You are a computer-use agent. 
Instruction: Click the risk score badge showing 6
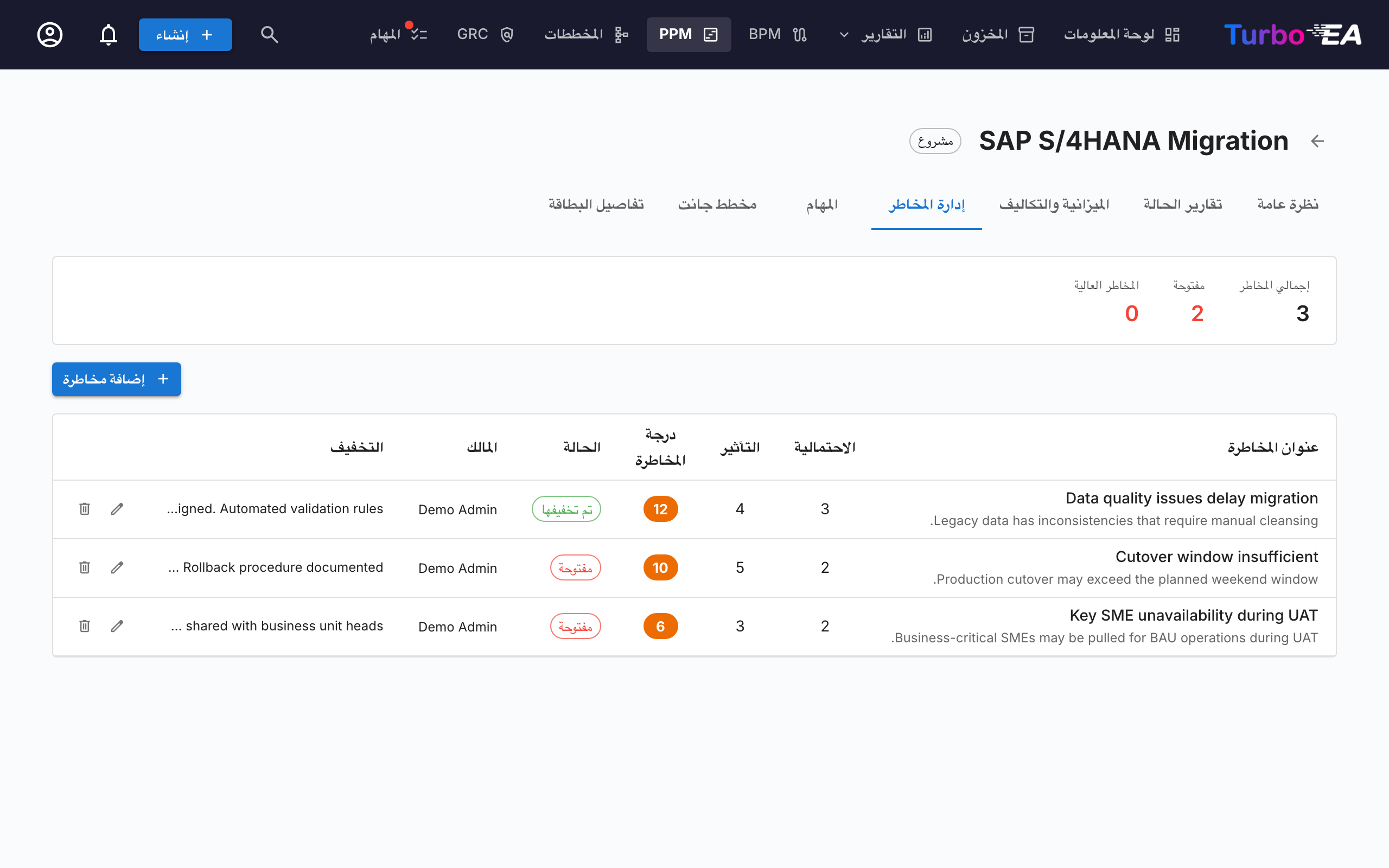pos(661,626)
